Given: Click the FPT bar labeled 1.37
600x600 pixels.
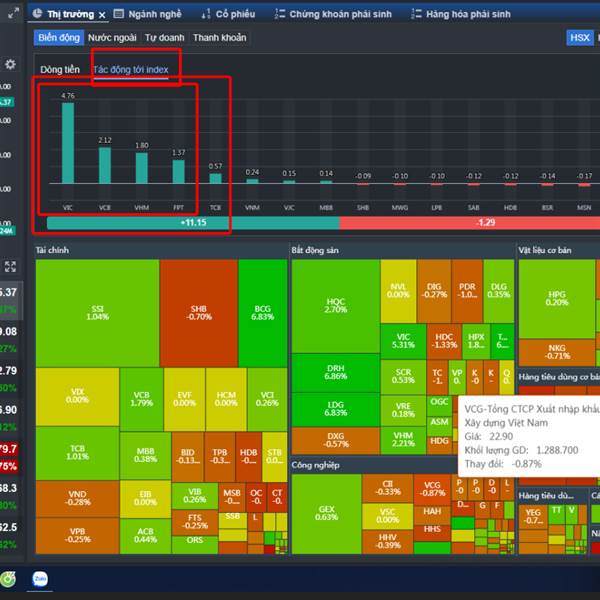Looking at the screenshot, I should point(178,172).
